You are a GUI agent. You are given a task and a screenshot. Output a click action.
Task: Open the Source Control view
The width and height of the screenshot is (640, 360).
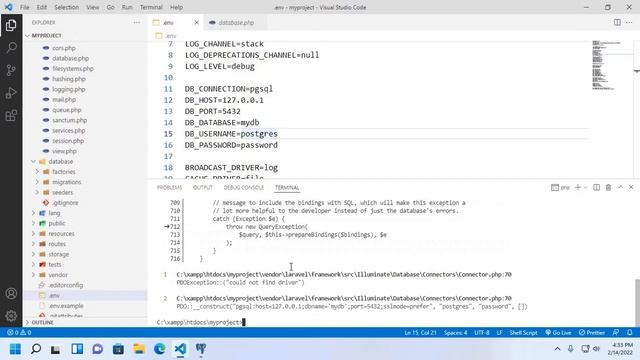pyautogui.click(x=11, y=70)
